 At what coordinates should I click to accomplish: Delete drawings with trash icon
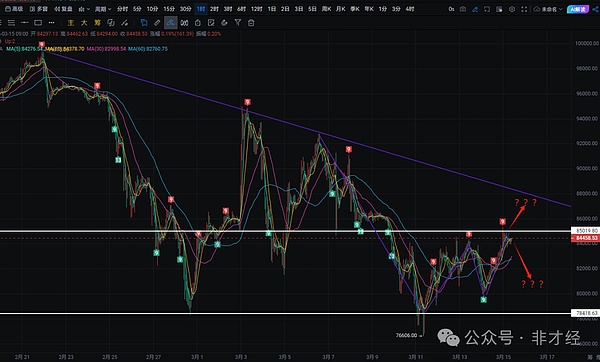pyautogui.click(x=251, y=23)
